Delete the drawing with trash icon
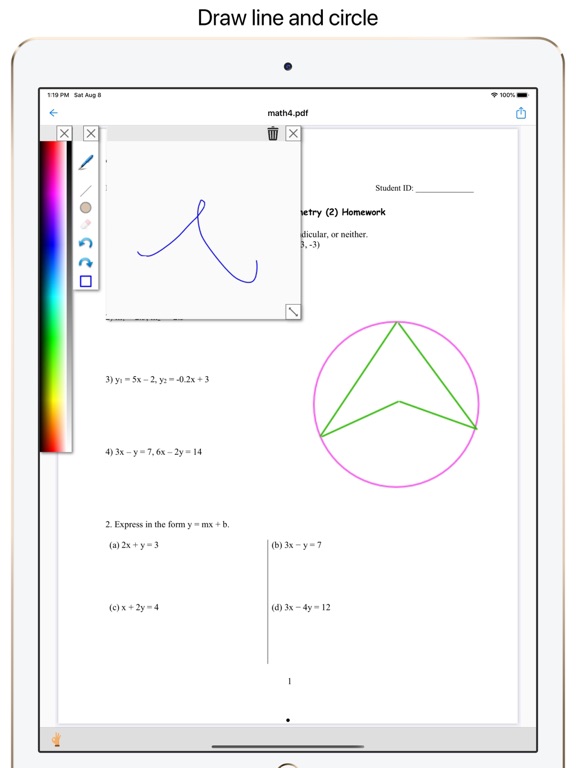This screenshot has height=768, width=576. [x=273, y=133]
